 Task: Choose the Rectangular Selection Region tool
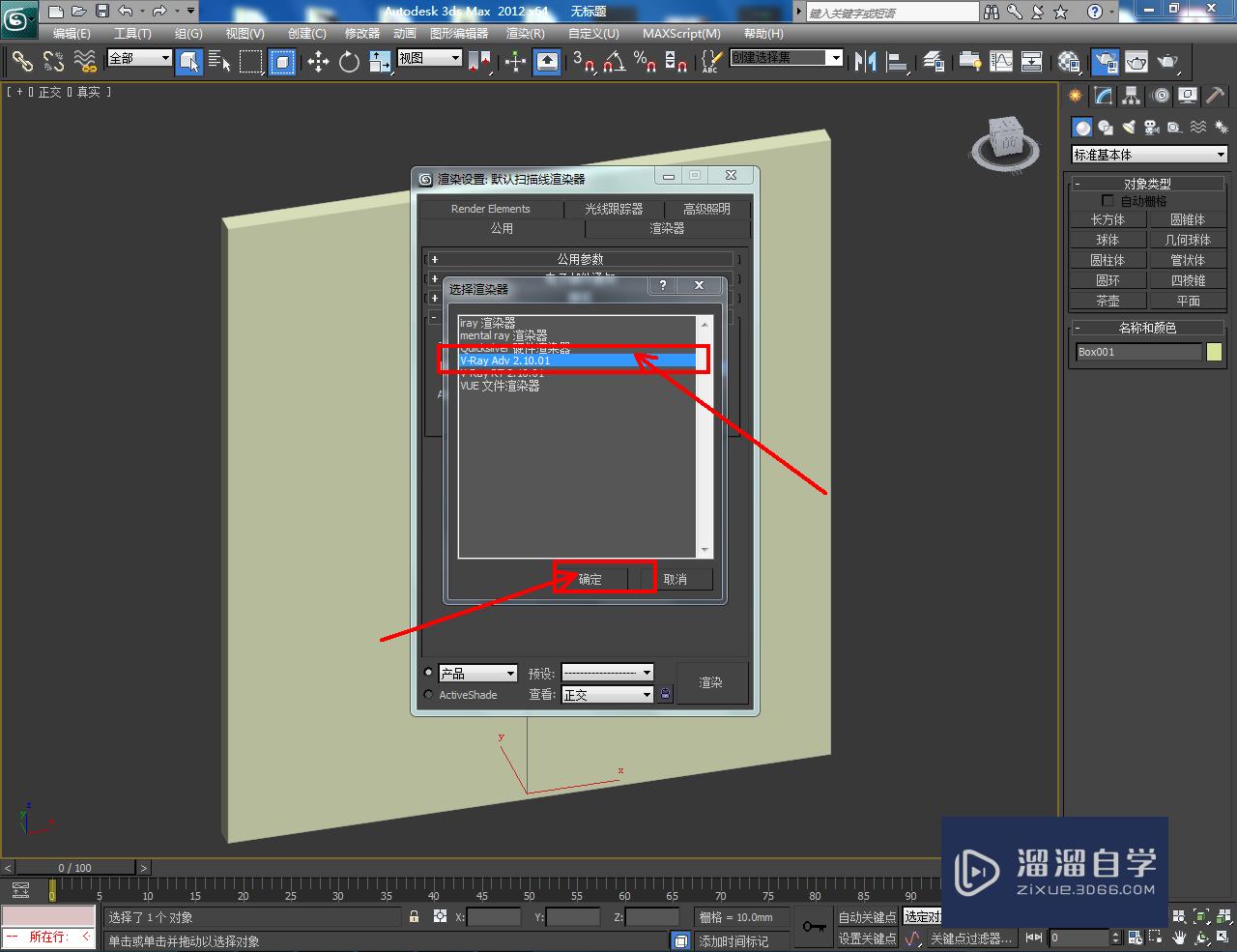pyautogui.click(x=251, y=62)
